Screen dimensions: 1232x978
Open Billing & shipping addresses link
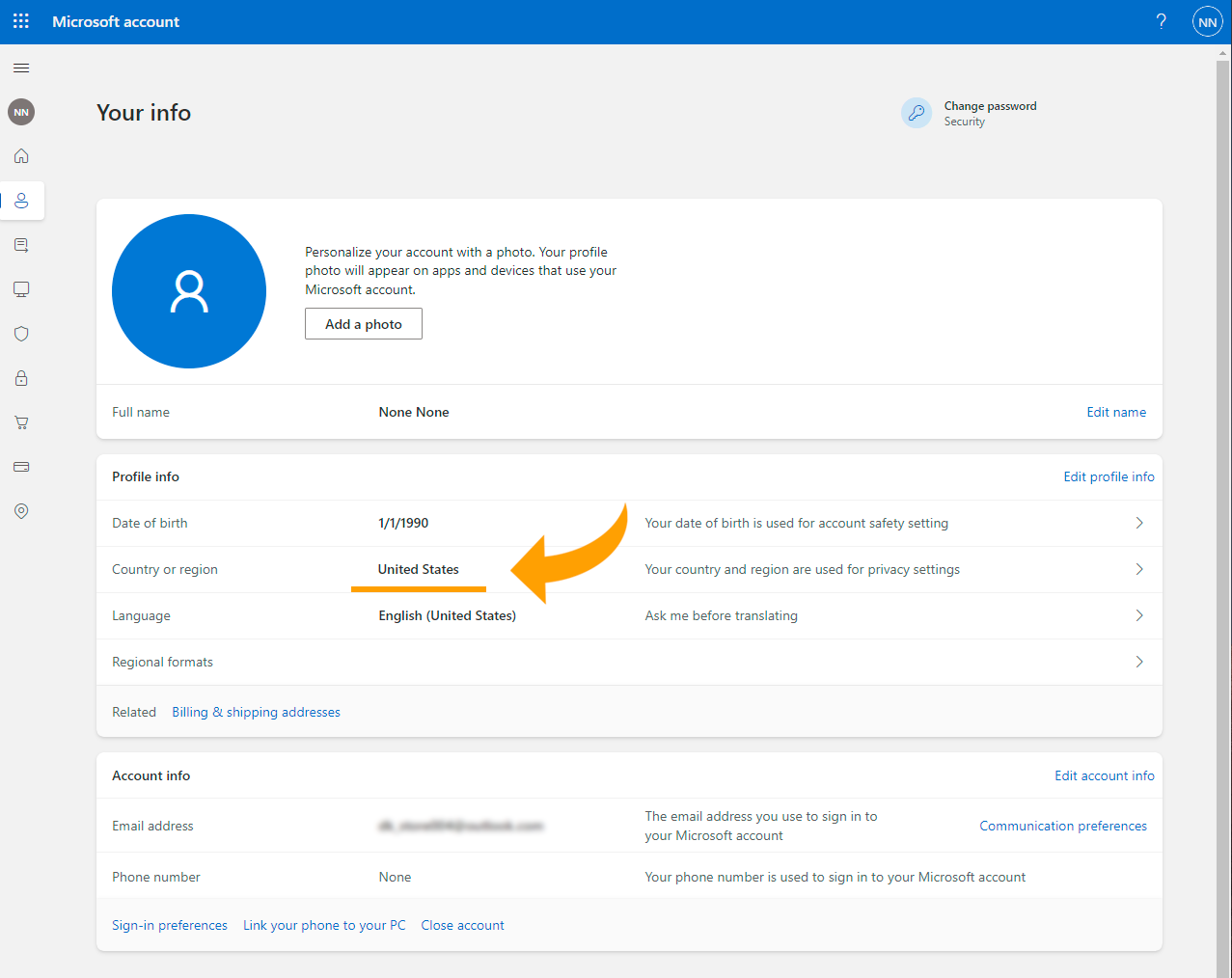pos(256,712)
